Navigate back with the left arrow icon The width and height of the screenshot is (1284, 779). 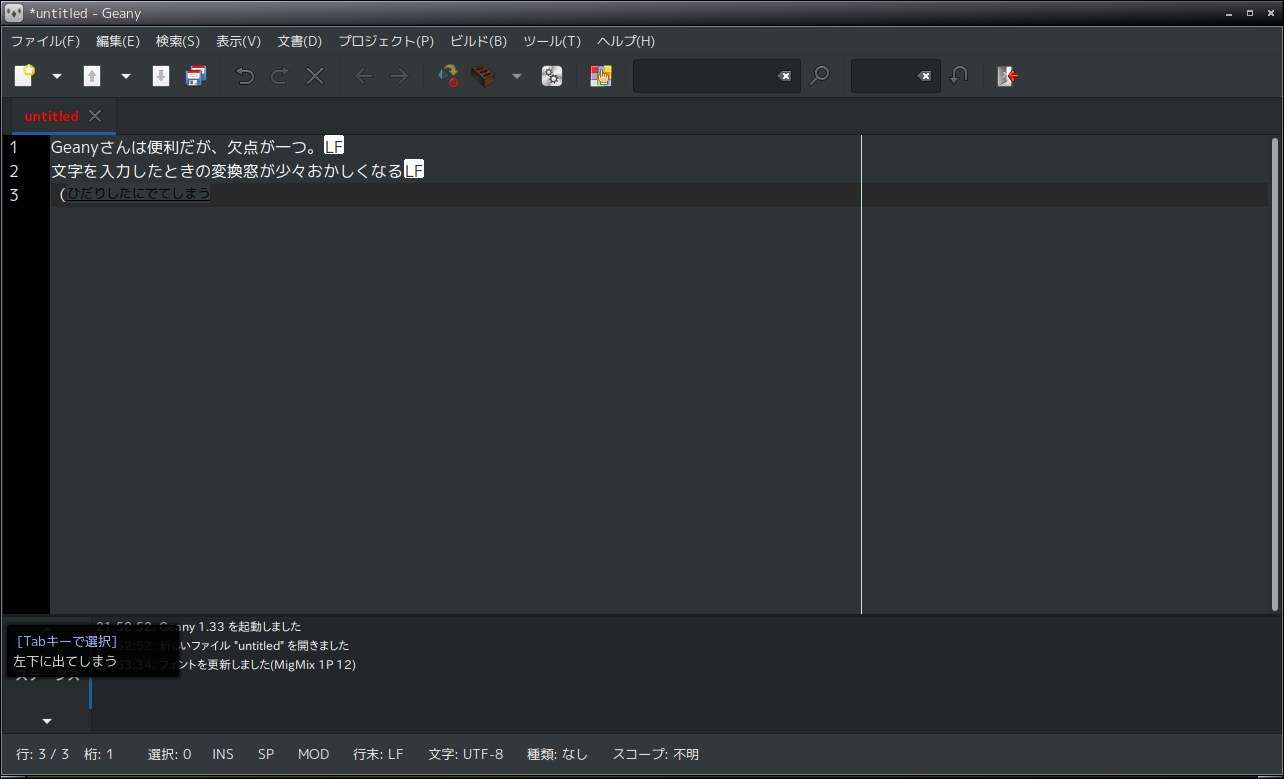364,76
